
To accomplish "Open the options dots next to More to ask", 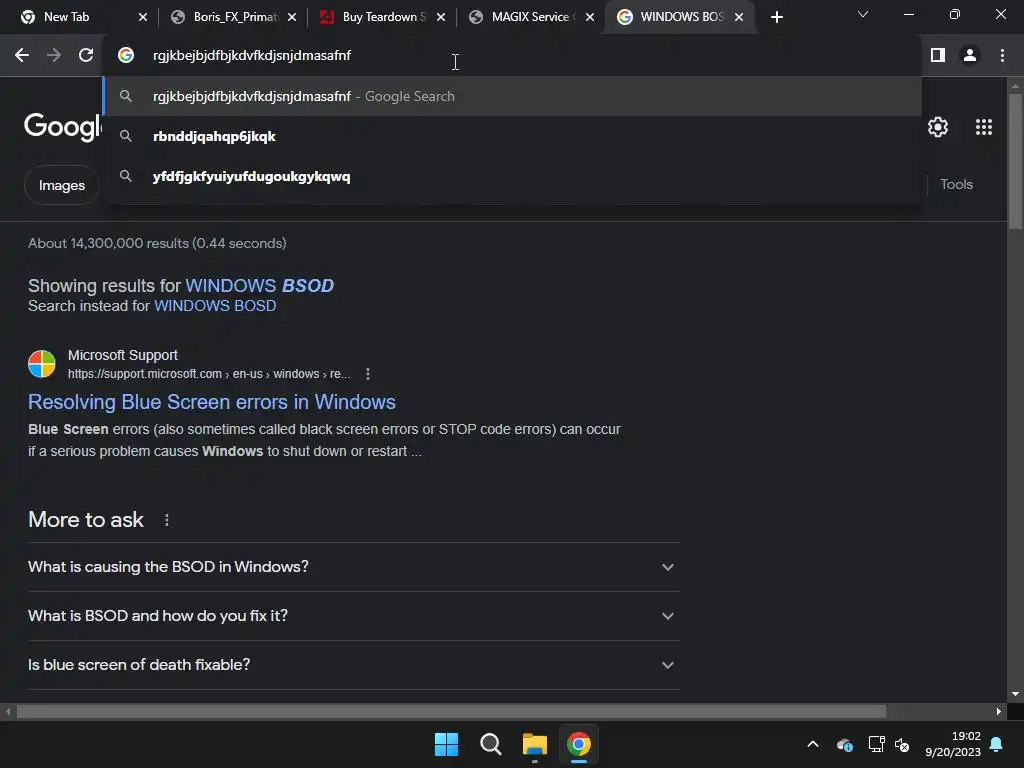I will pyautogui.click(x=167, y=520).
